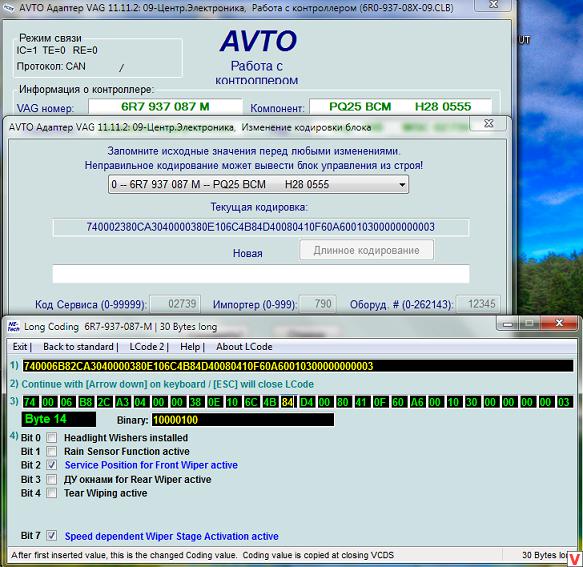Open LCode 2 menu item
This screenshot has height=567, width=583.
point(146,347)
